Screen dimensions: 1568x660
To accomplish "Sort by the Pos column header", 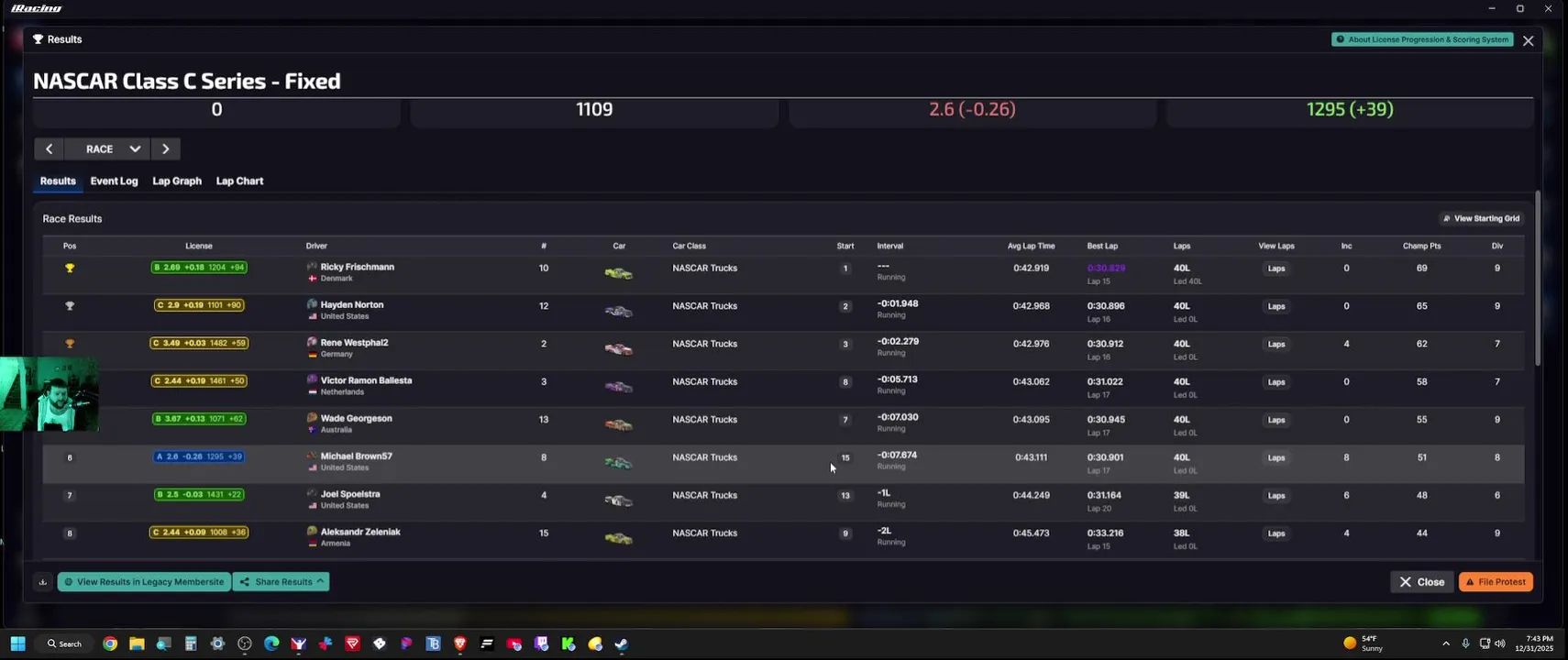I will (70, 246).
